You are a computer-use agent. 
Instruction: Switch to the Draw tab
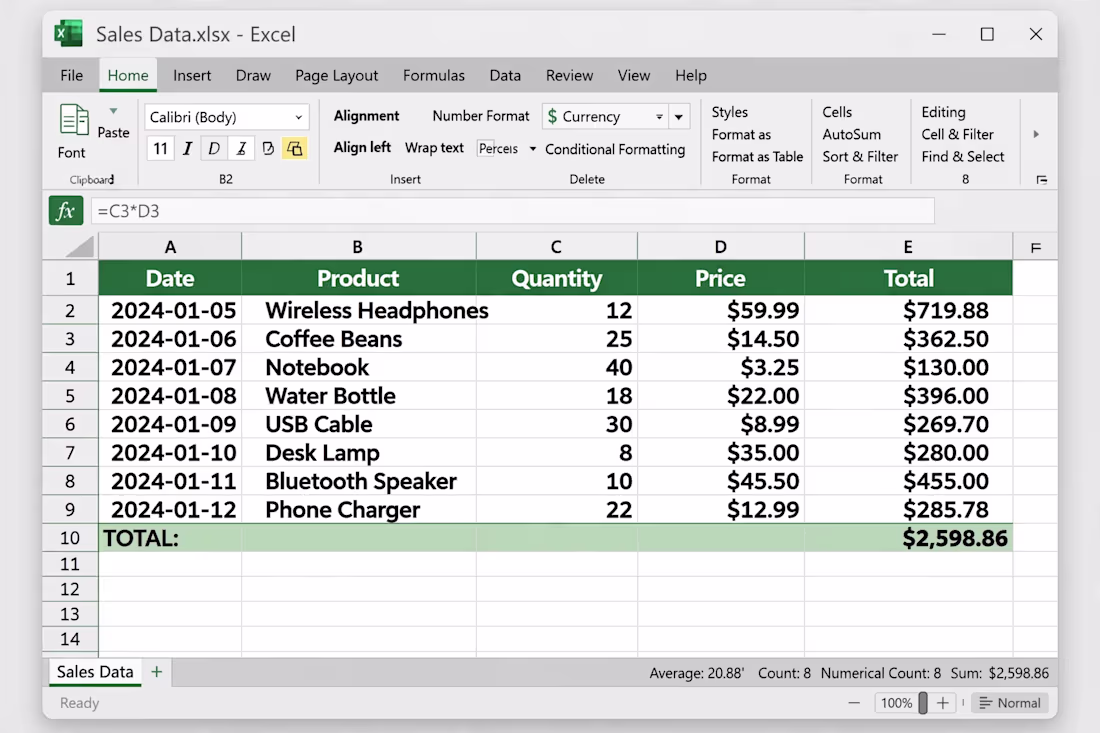[253, 75]
